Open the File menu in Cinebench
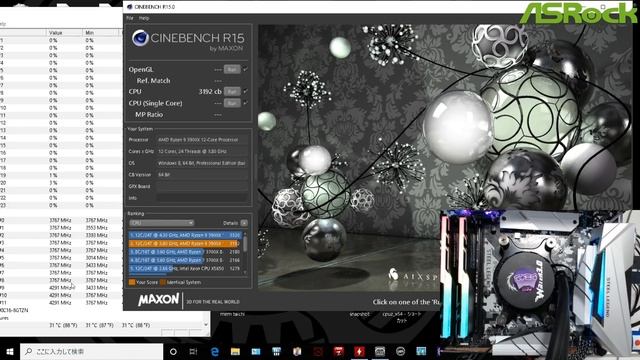This screenshot has width=640, height=360. point(130,18)
